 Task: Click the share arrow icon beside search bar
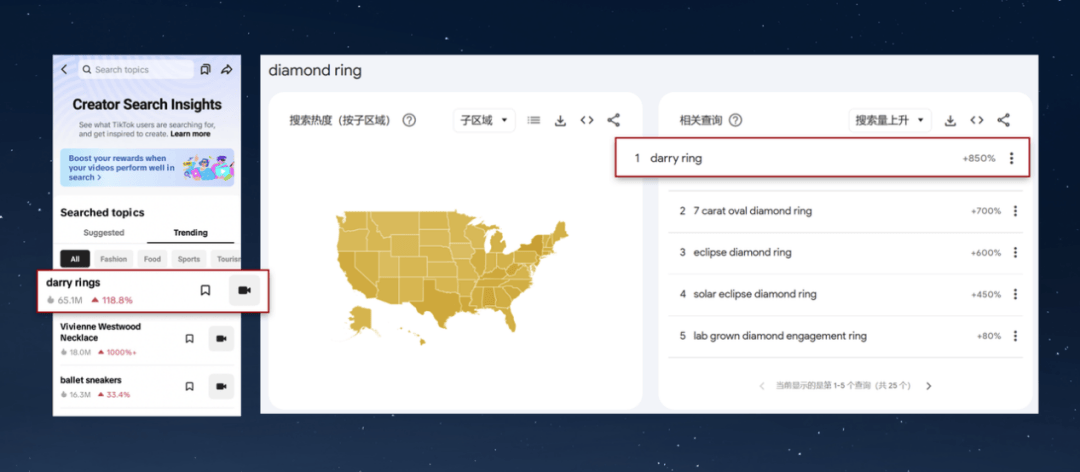226,70
